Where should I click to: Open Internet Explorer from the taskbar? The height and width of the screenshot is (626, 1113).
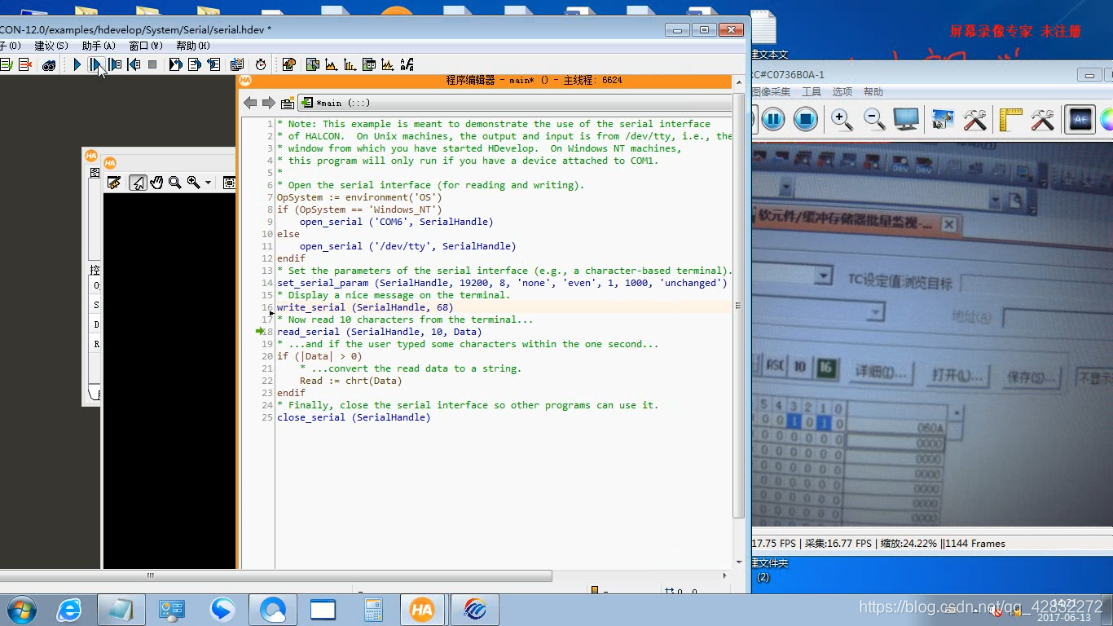[x=69, y=610]
